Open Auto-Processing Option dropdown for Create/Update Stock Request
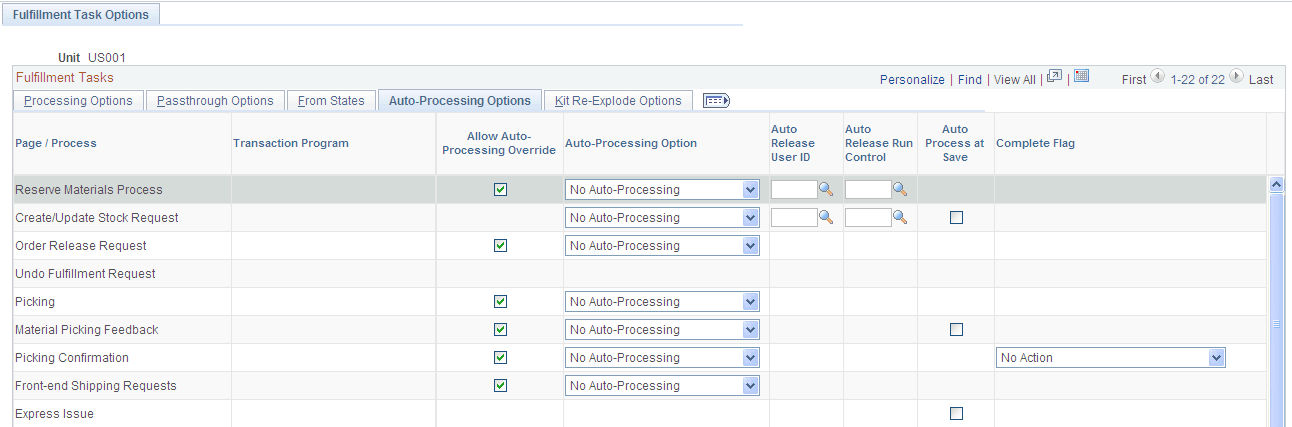This screenshot has height=427, width=1292. click(x=662, y=217)
